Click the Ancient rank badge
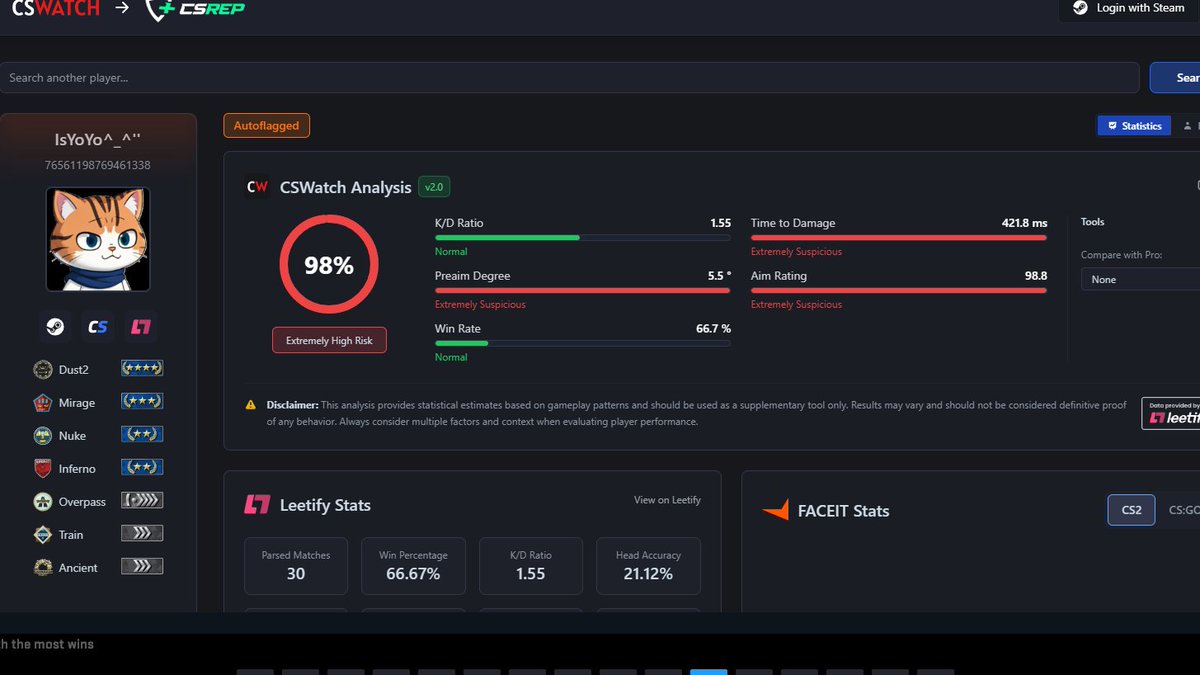This screenshot has width=1200, height=675. click(x=142, y=566)
